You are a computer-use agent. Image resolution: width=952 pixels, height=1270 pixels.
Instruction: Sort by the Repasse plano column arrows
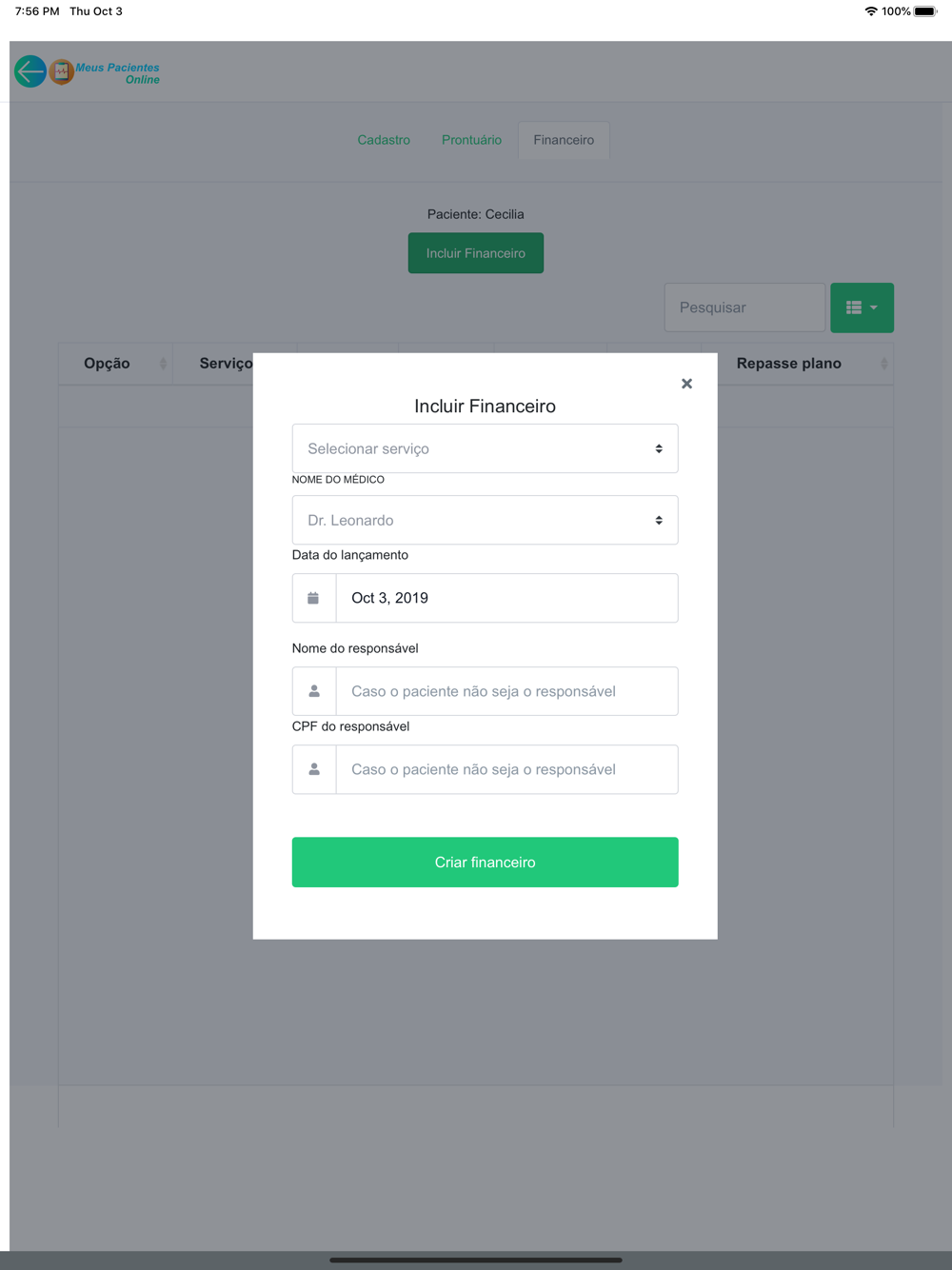click(x=883, y=364)
